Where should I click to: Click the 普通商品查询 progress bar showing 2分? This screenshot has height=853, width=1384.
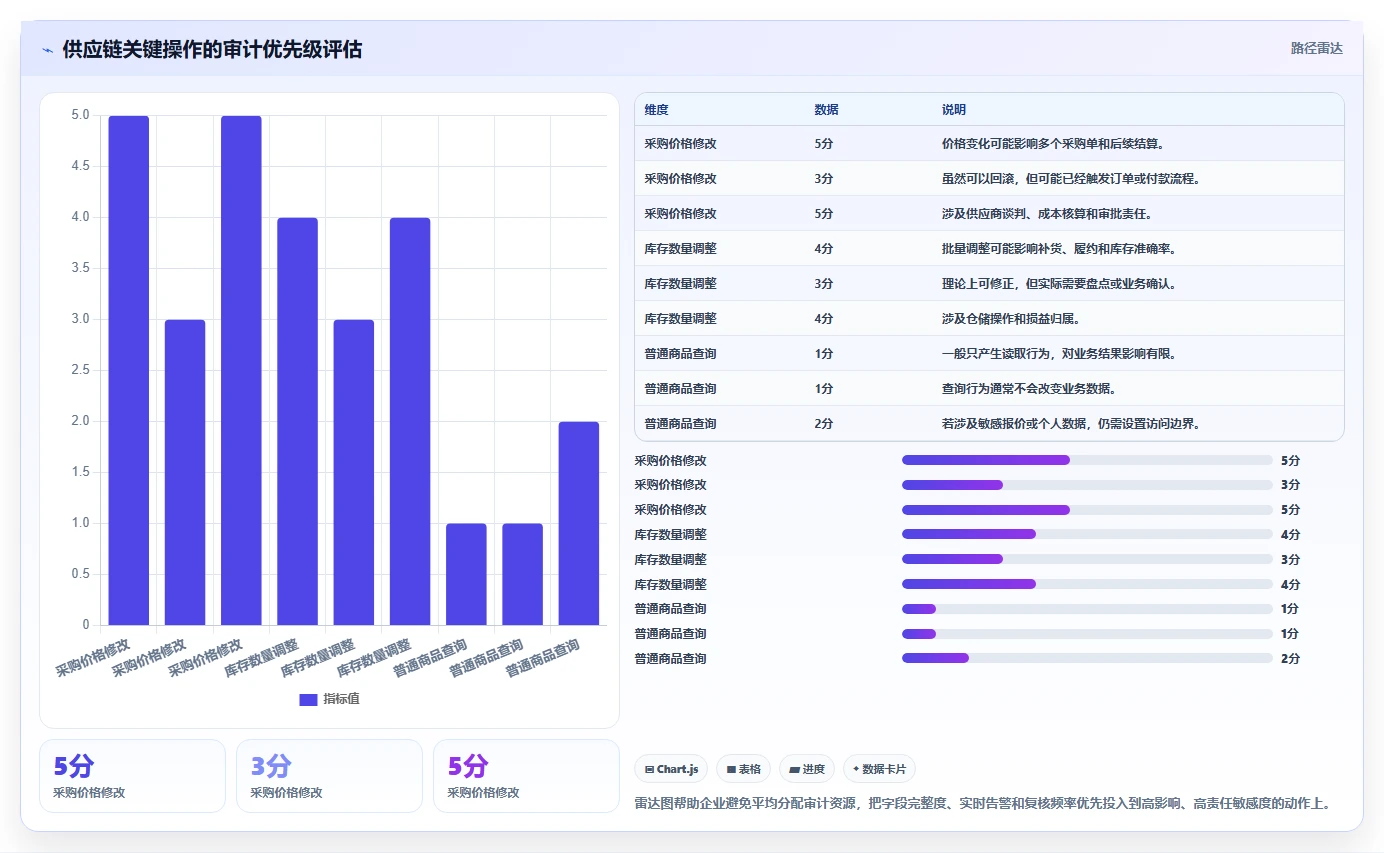point(1087,658)
